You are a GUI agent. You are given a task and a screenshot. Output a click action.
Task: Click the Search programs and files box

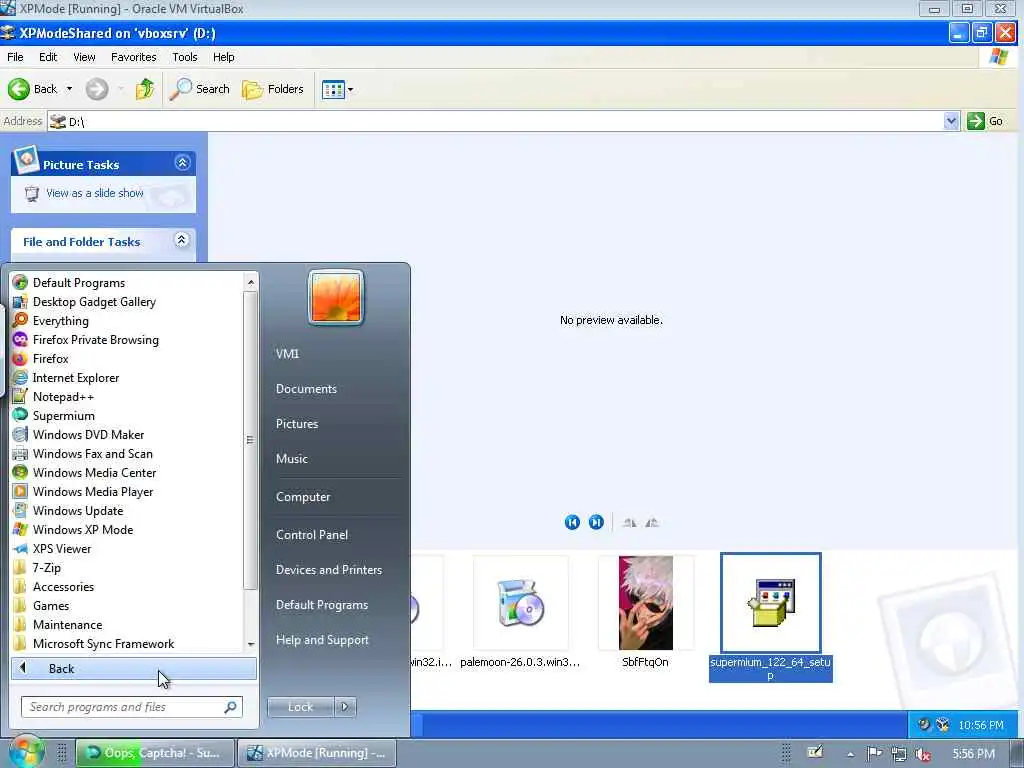point(132,707)
